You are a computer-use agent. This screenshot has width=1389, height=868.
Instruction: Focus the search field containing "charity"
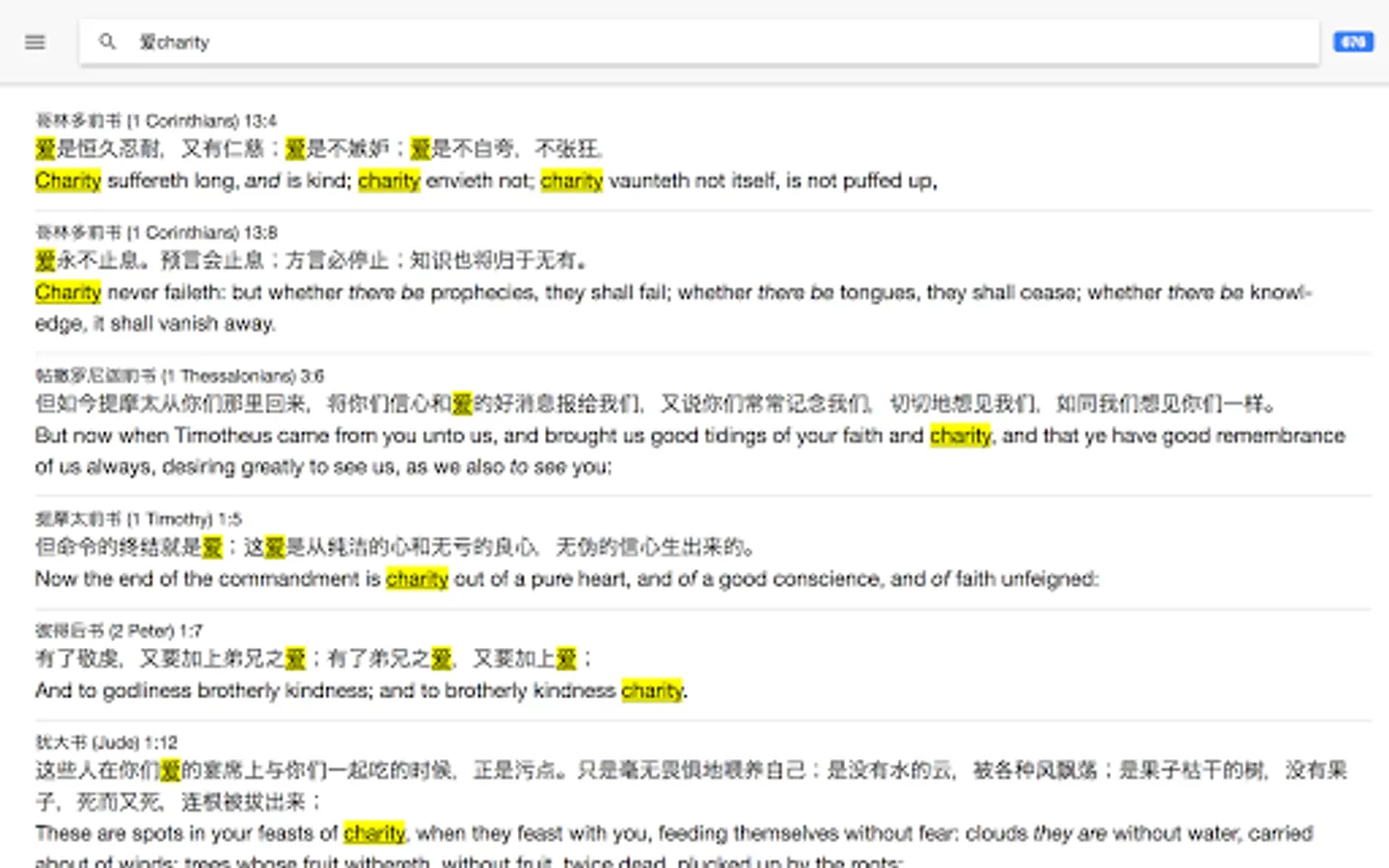[698, 42]
